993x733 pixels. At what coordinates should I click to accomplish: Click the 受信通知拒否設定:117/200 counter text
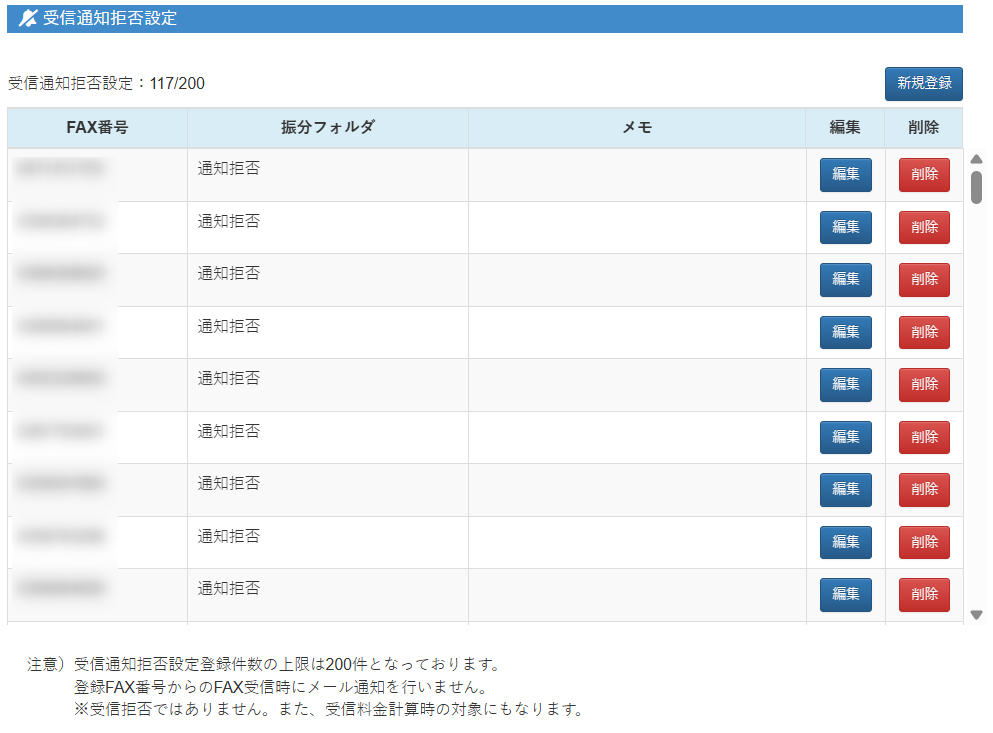[106, 84]
